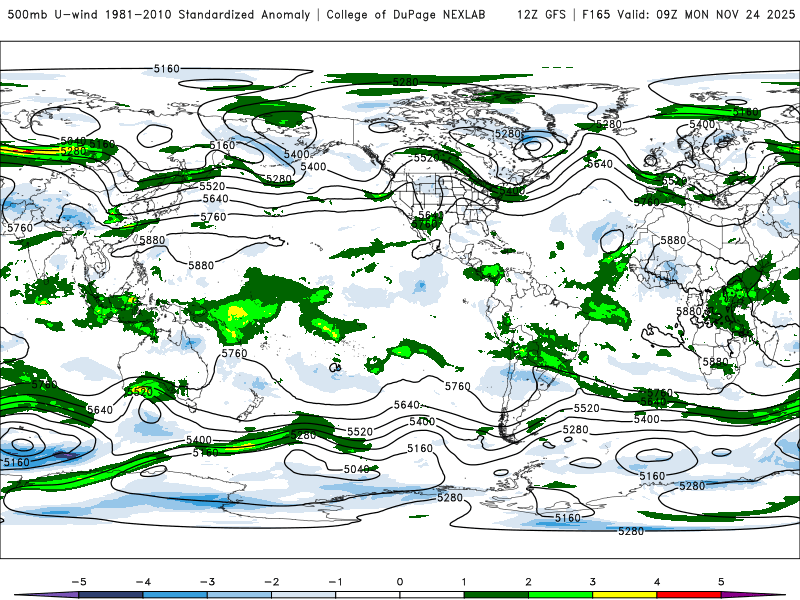
Task: Select the red swatch between 4 and 5
Action: click(x=689, y=595)
